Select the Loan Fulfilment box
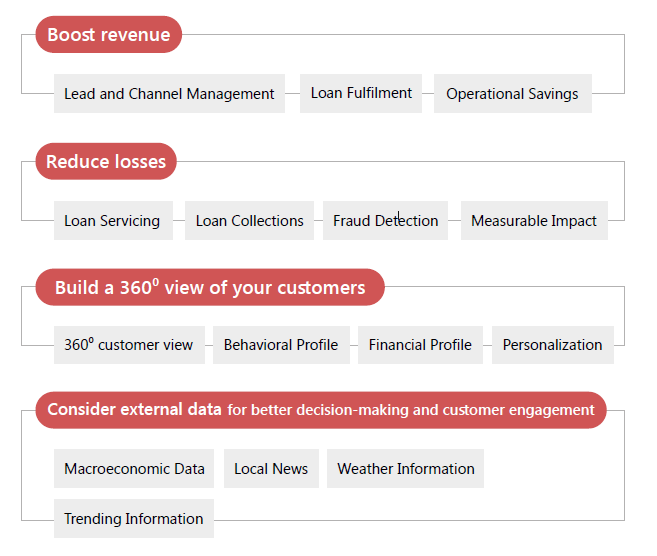This screenshot has width=657, height=556. pyautogui.click(x=361, y=93)
